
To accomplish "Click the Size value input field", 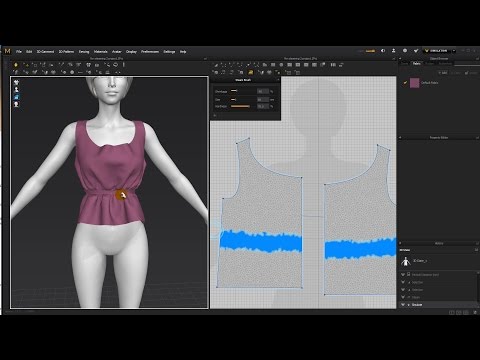I will click(262, 99).
